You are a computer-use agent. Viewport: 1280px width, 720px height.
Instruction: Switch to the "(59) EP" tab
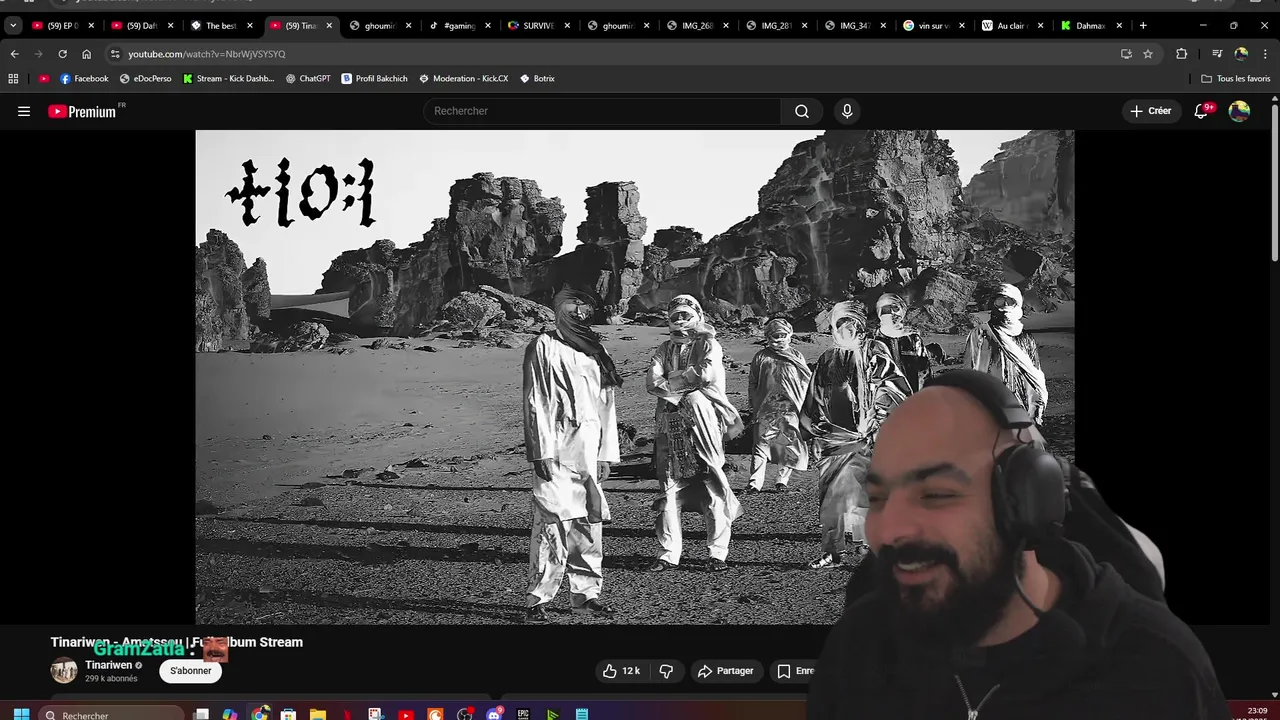[63, 26]
